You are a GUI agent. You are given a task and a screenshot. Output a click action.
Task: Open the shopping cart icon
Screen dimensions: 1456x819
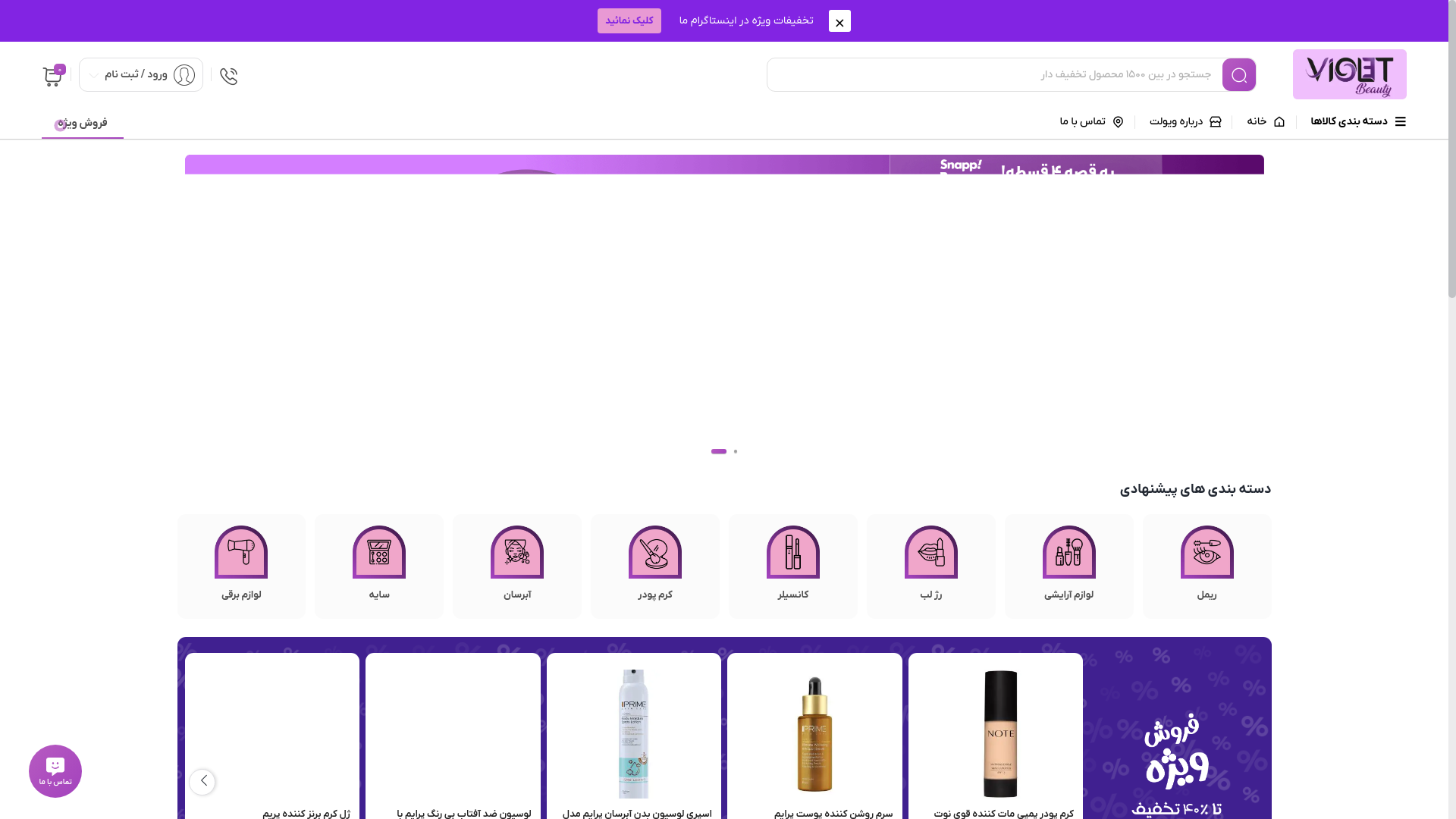(53, 75)
